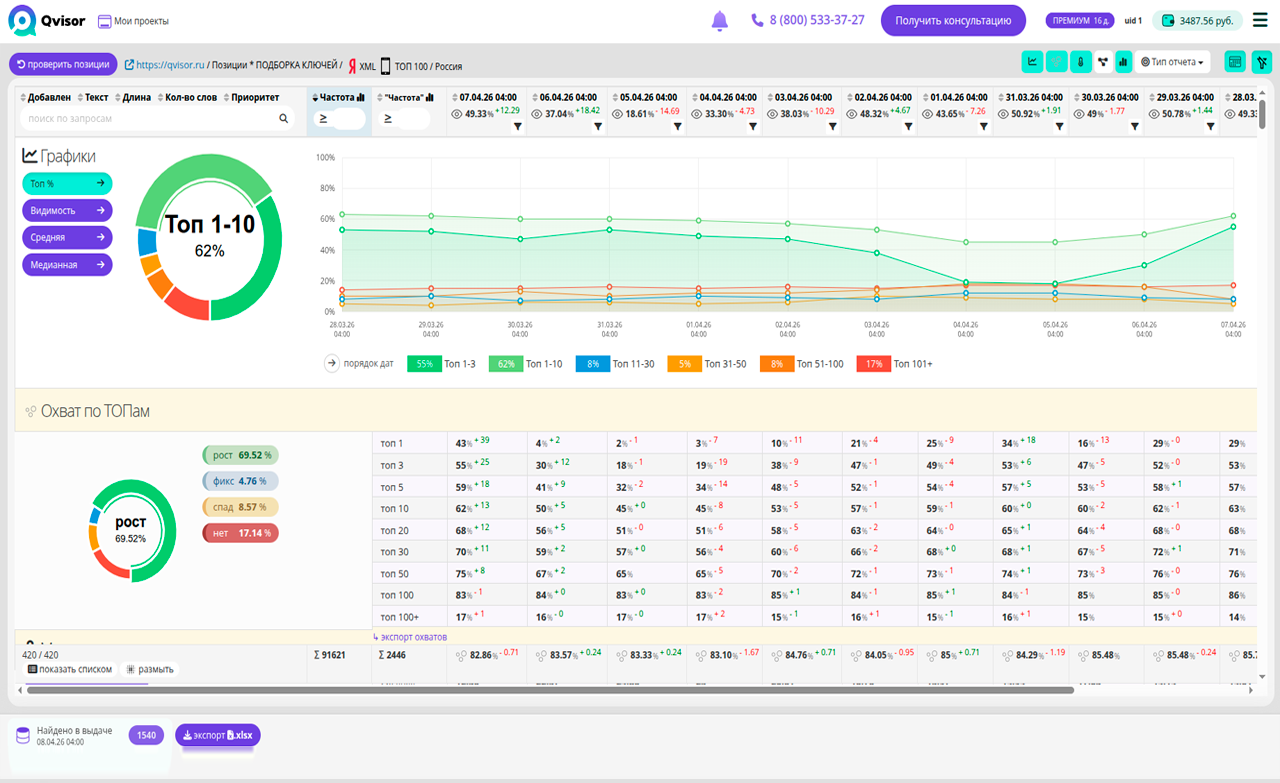This screenshot has width=1280, height=783.
Task: Click the node graph icon in the toolbar
Action: (x=1102, y=62)
